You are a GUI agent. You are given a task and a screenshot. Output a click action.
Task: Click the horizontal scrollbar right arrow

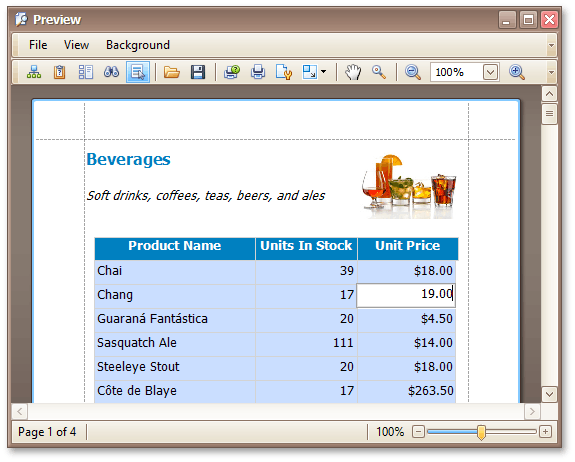[x=532, y=411]
